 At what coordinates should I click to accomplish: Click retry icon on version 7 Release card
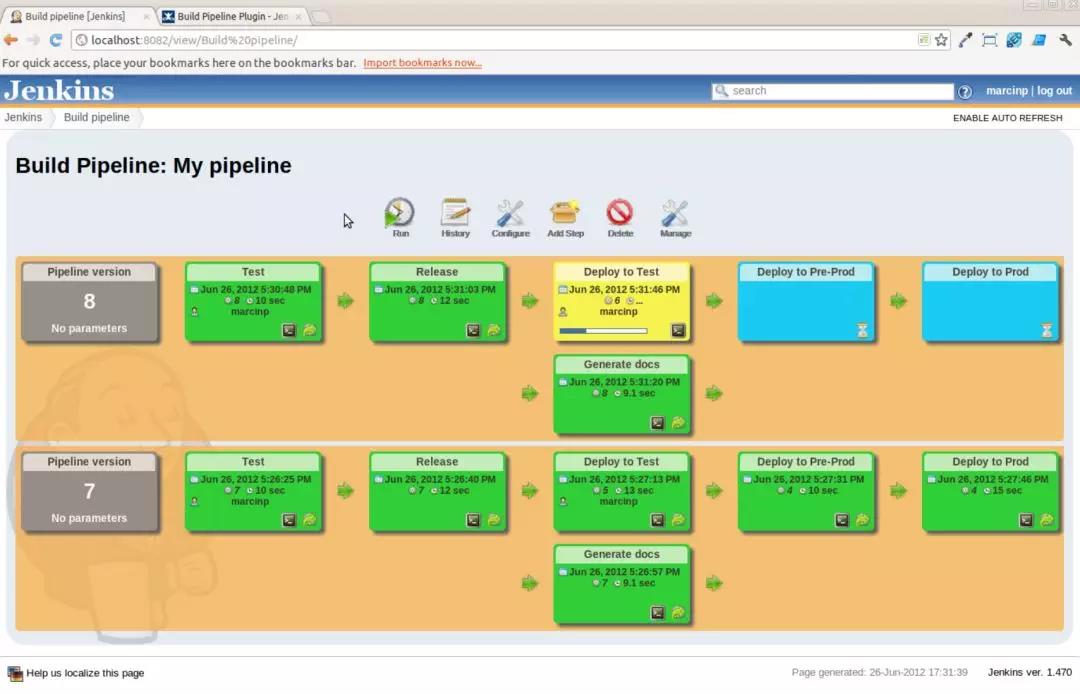pyautogui.click(x=494, y=520)
